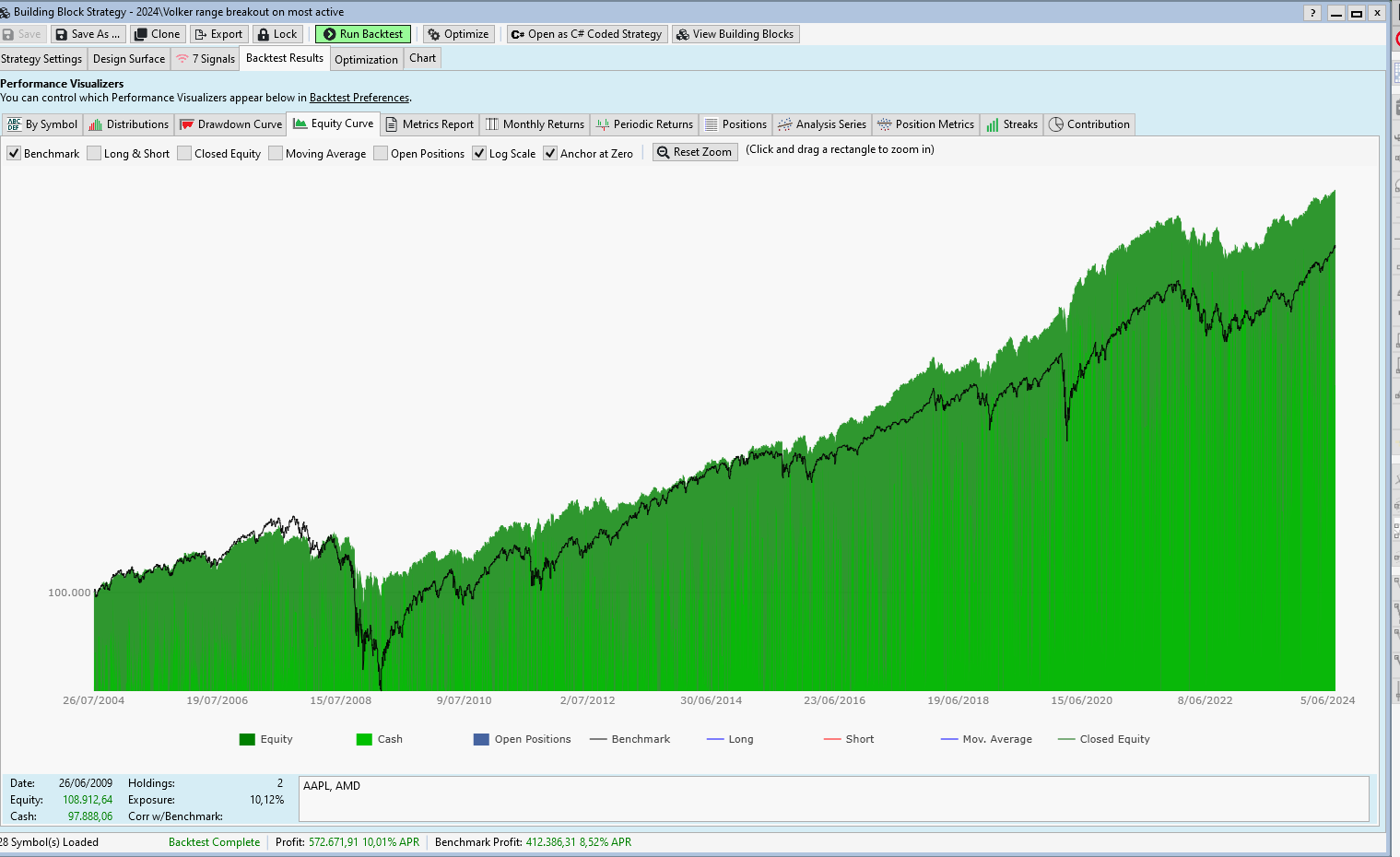
Task: Click the Lock padlock icon
Action: pos(264,34)
